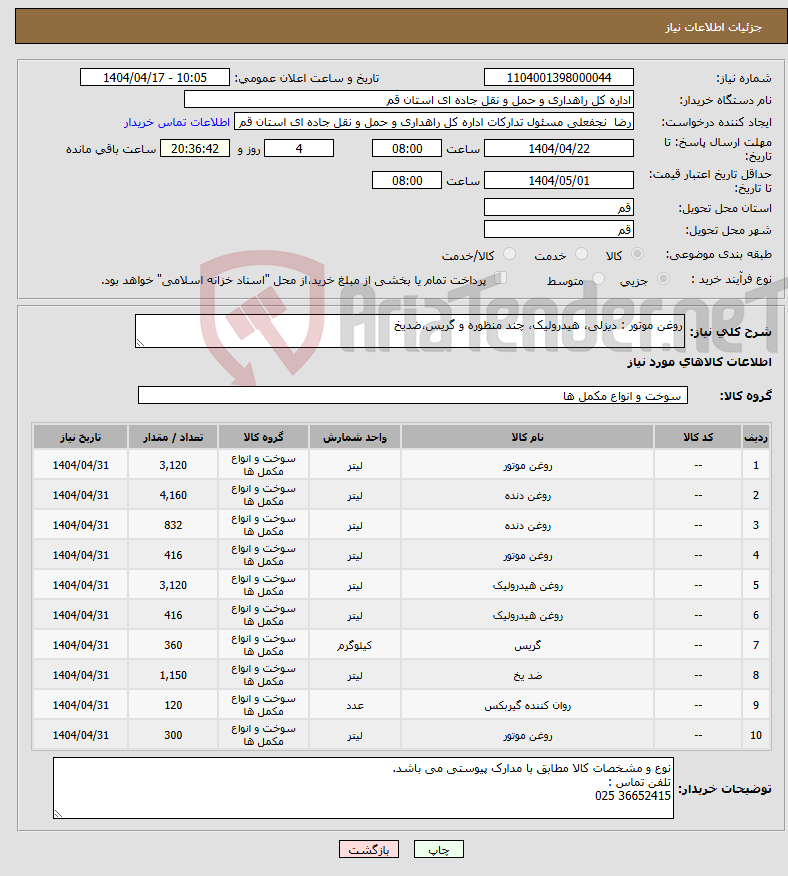Click the remaining time field 20:36:42
788x876 pixels.
click(x=195, y=149)
